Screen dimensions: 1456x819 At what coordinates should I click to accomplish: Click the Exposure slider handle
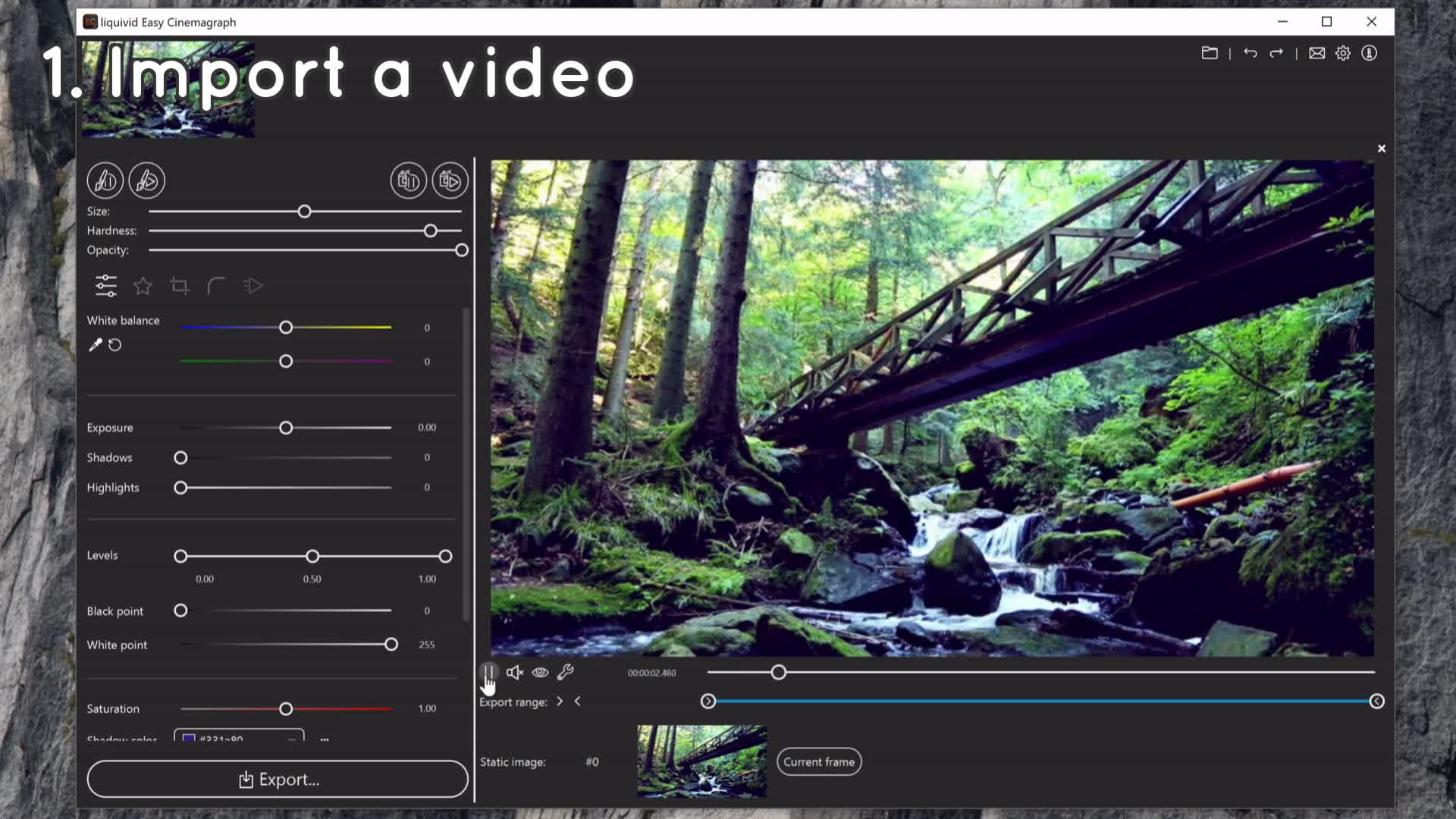tap(286, 428)
